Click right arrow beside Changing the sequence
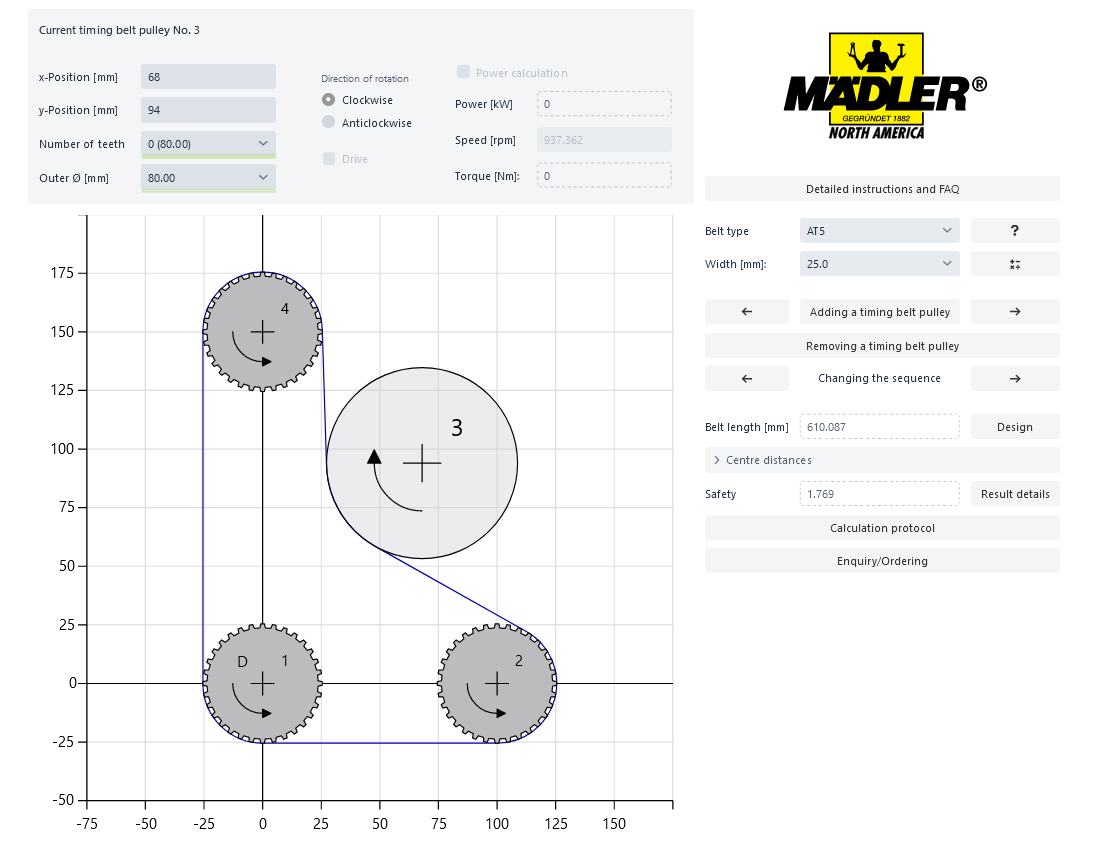Screen dimensions: 1107x845 pos(1014,379)
